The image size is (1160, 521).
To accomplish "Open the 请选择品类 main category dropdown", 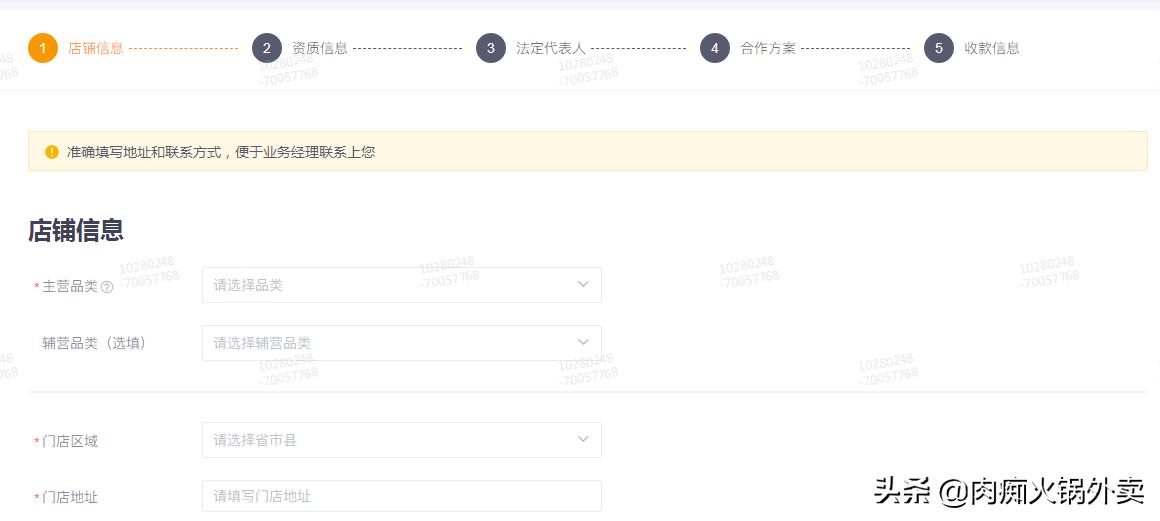I will (x=390, y=285).
